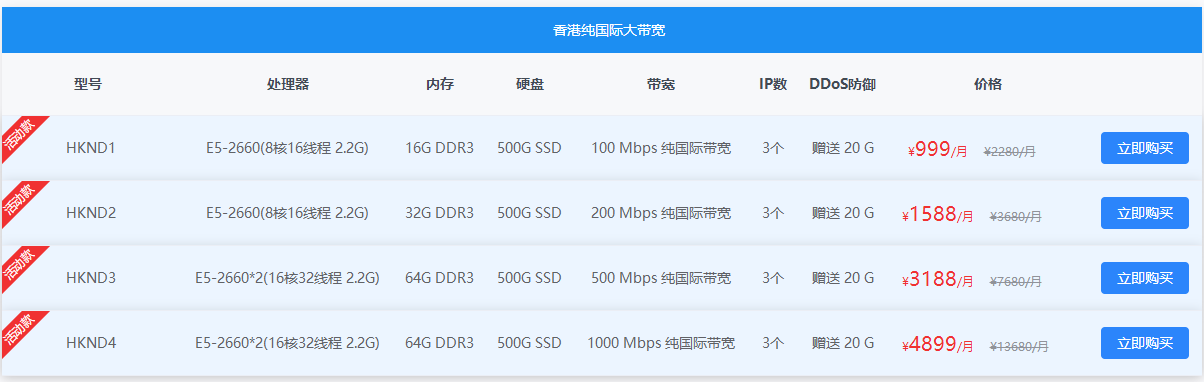Click HKND1's 赠送 20 G DDoS cell
1204x382 pixels.
(x=843, y=148)
